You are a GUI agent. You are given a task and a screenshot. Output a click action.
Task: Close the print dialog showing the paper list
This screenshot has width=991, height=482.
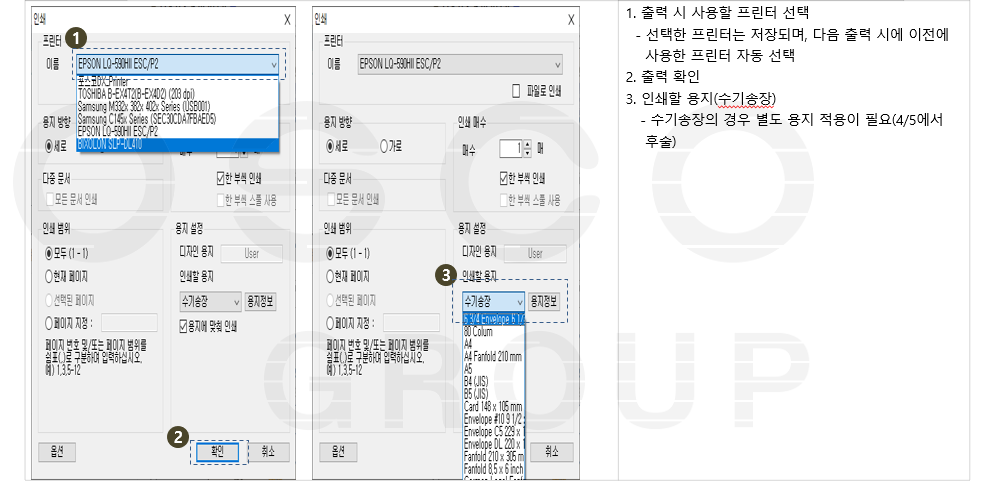point(571,20)
